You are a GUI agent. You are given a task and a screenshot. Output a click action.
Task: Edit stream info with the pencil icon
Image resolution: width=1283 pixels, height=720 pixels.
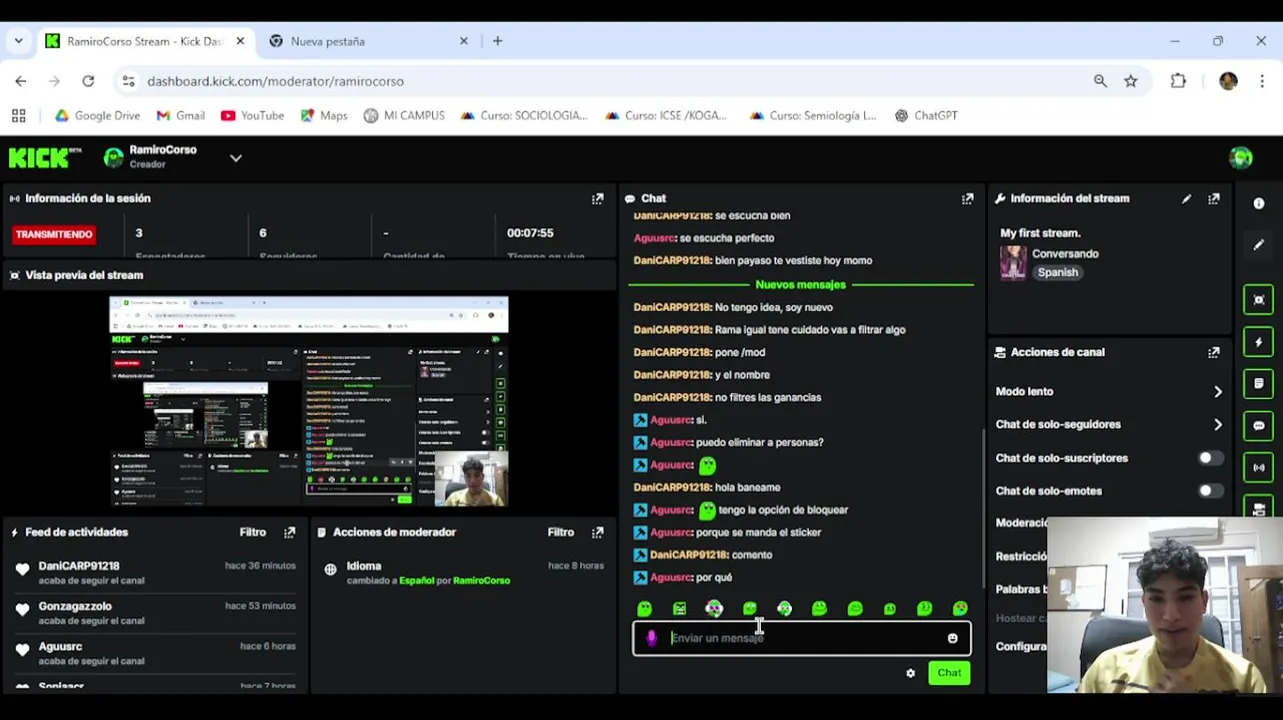tap(1186, 199)
